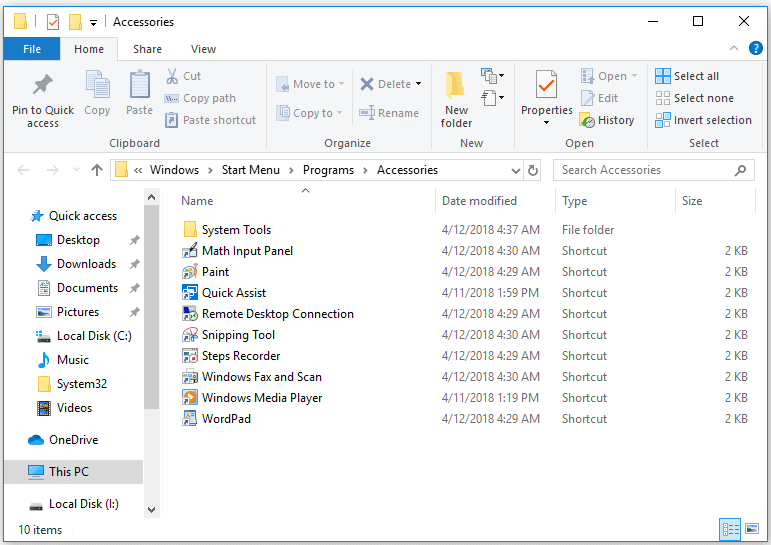Switch to the Home ribbon tab
The width and height of the screenshot is (771, 545).
click(x=89, y=49)
